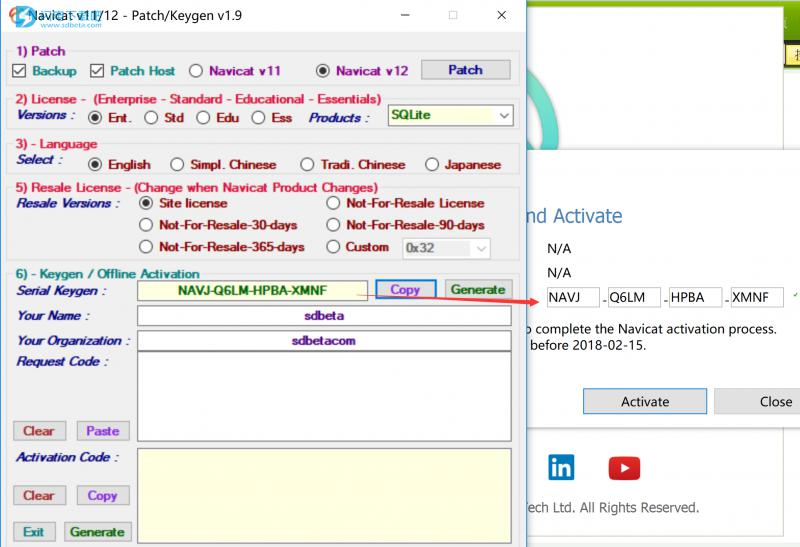The image size is (800, 547).
Task: Choose the Ess version option
Action: [258, 118]
